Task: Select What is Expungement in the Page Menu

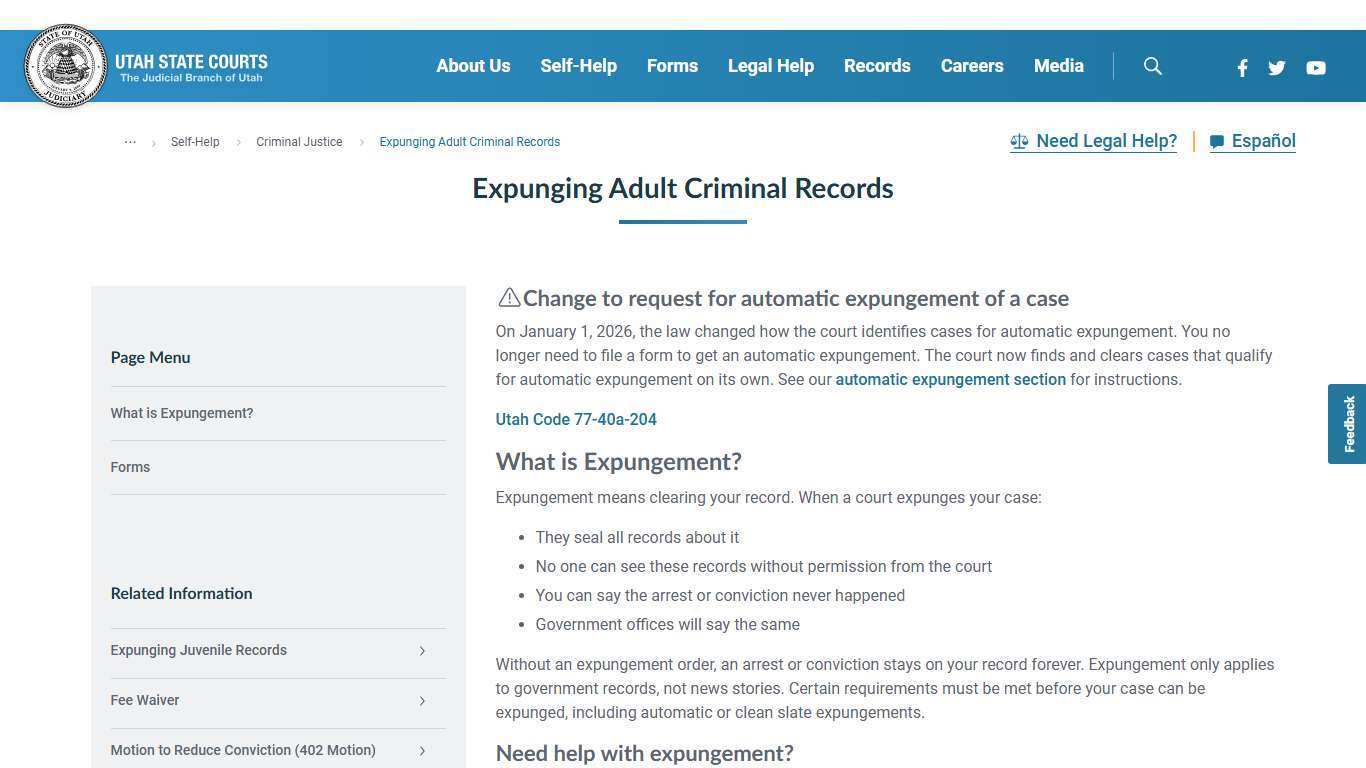Action: [182, 413]
